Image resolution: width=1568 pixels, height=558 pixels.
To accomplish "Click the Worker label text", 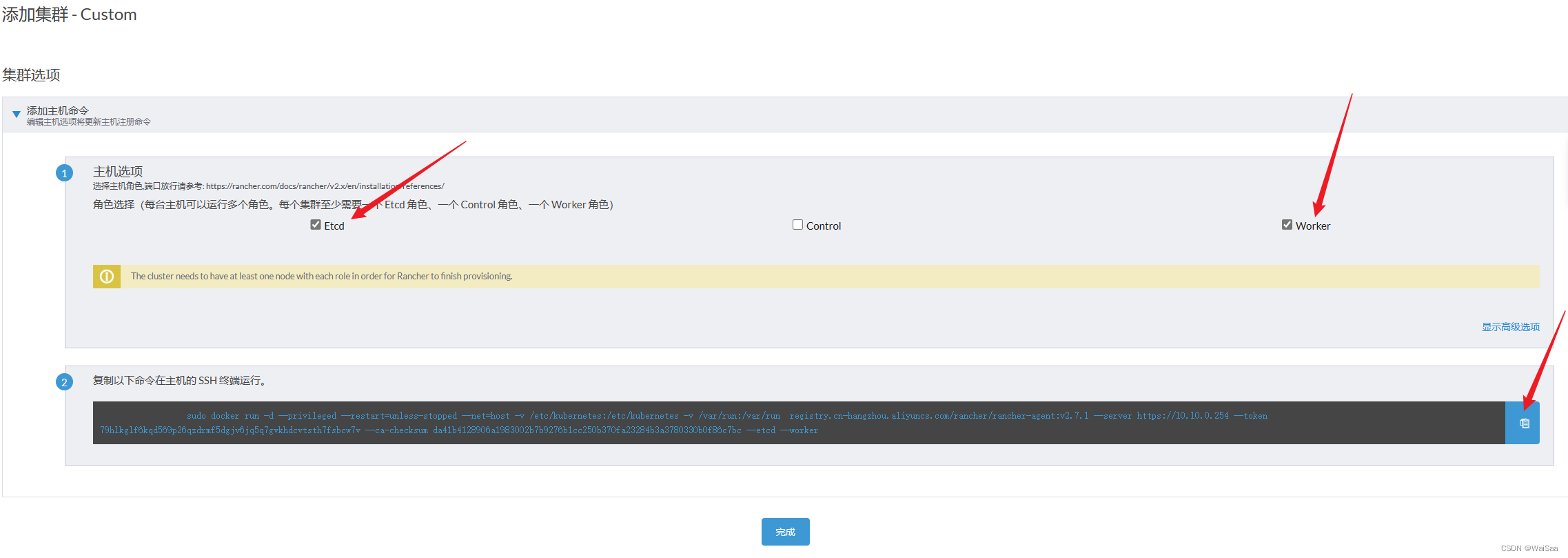I will coord(1313,226).
